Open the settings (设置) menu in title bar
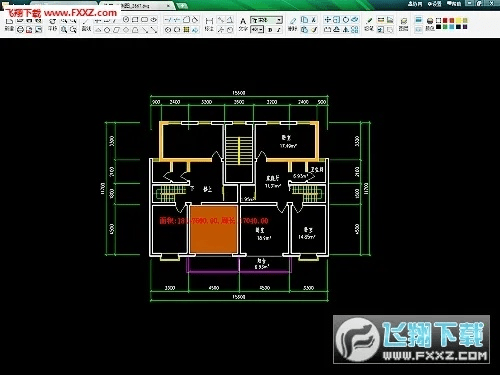This screenshot has height=375, width=500. coord(435,4)
